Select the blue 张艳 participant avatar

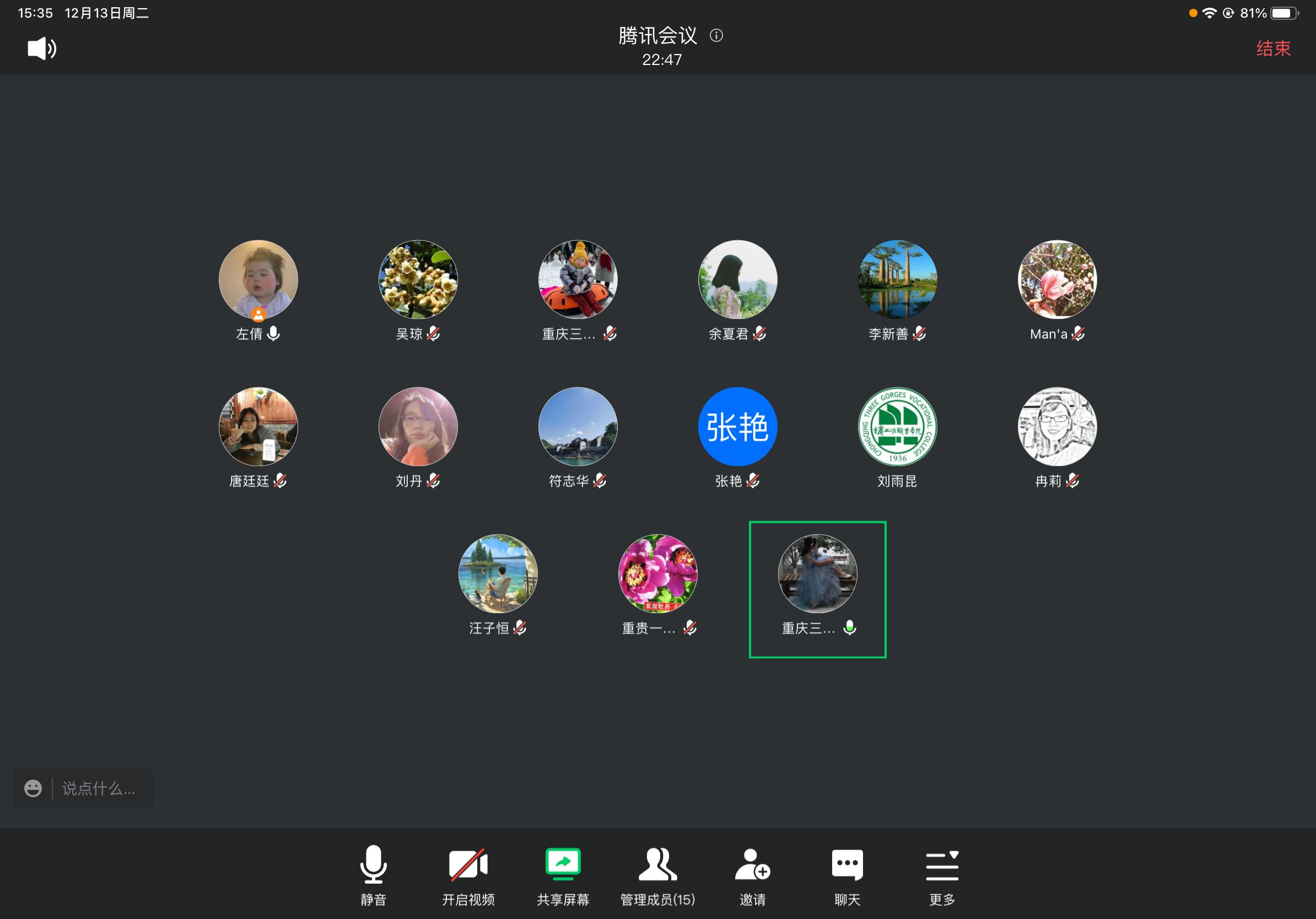point(737,426)
